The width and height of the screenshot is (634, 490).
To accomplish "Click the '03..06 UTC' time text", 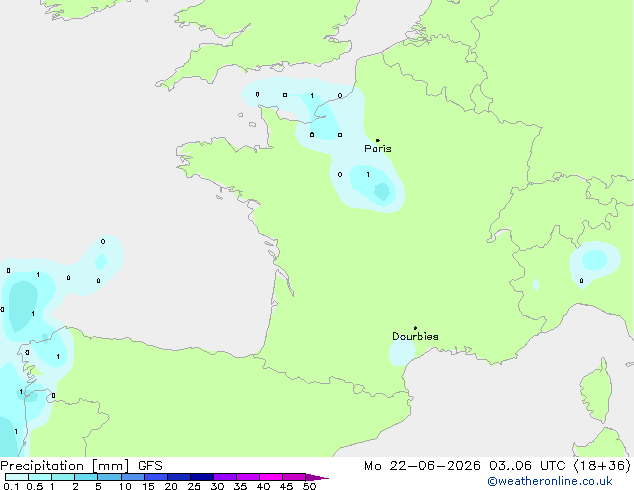I will [x=527, y=466].
